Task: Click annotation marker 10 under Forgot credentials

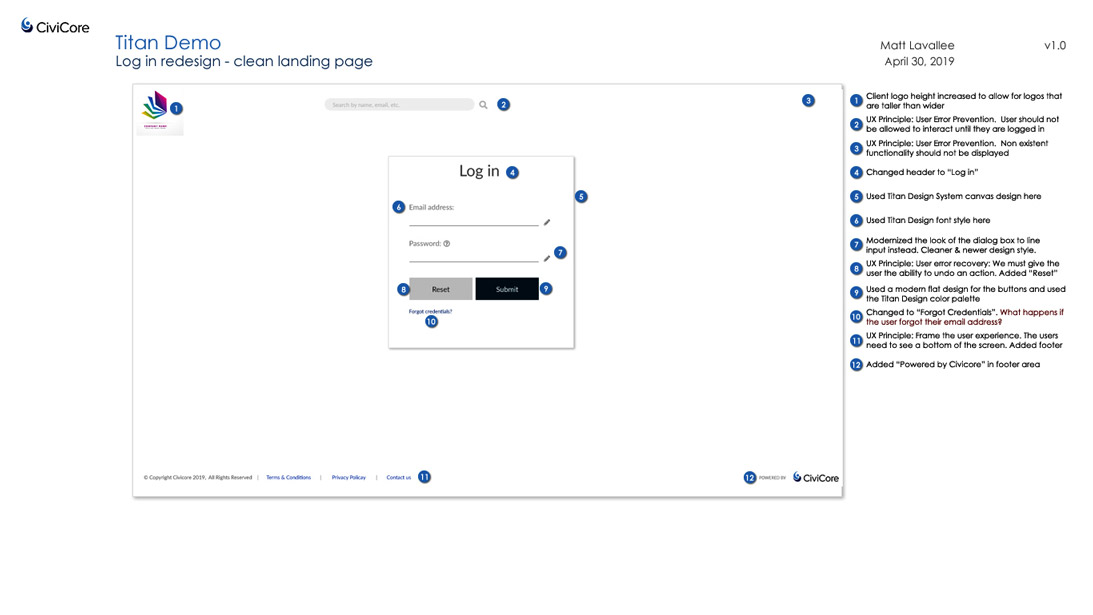Action: pyautogui.click(x=432, y=322)
